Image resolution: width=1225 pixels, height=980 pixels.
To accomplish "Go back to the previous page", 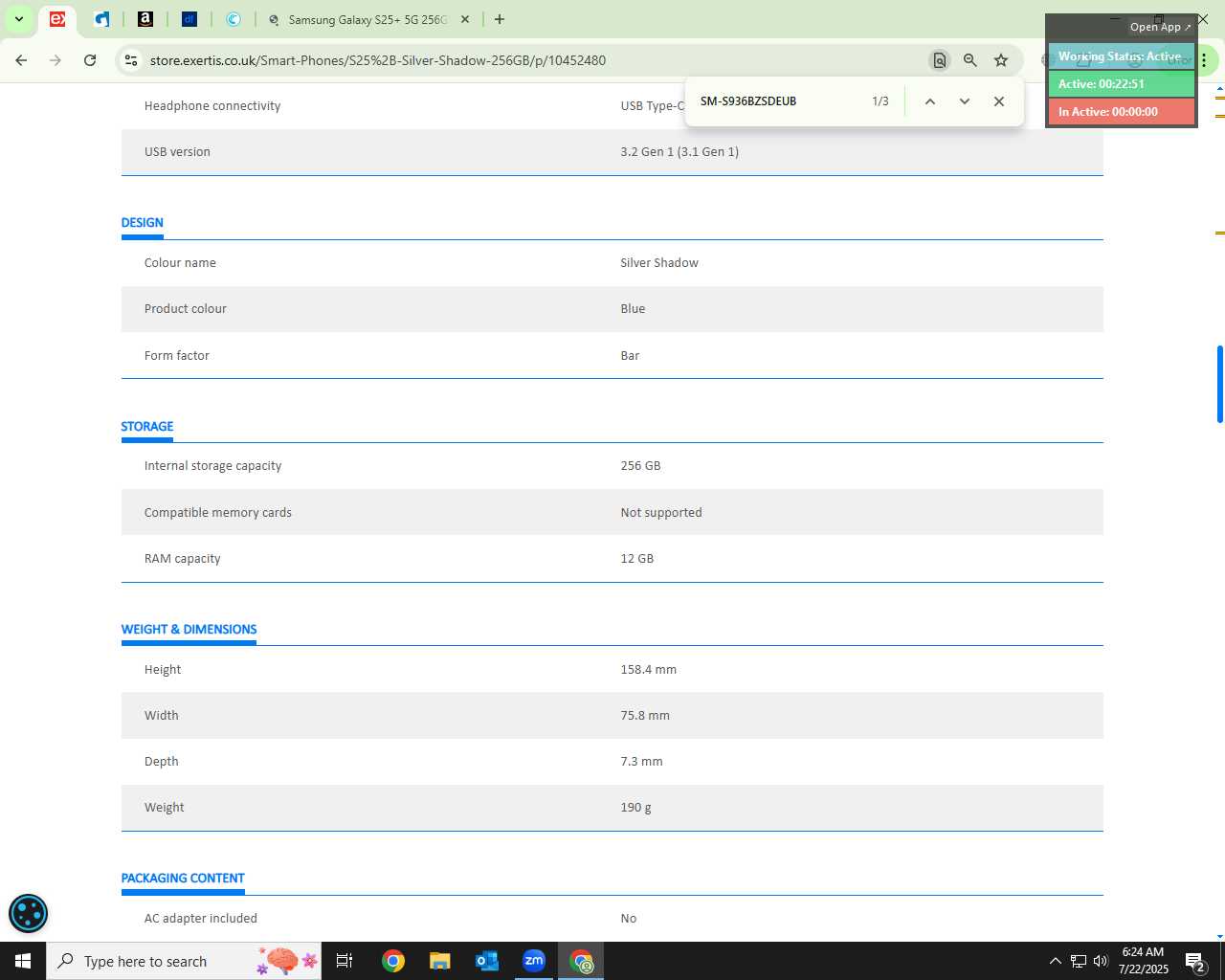I will coord(21,60).
